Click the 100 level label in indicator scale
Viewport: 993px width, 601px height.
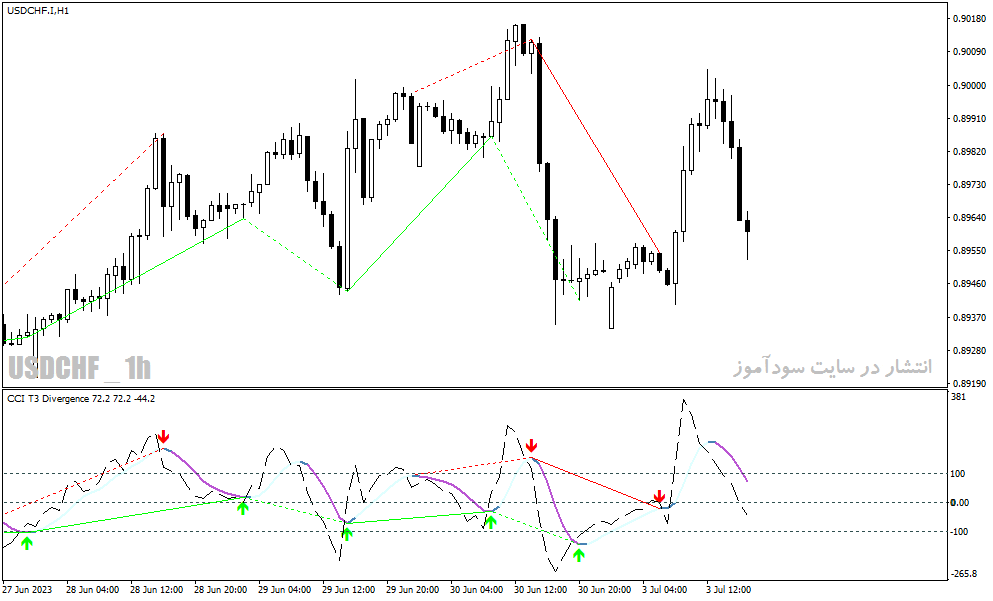tap(958, 474)
